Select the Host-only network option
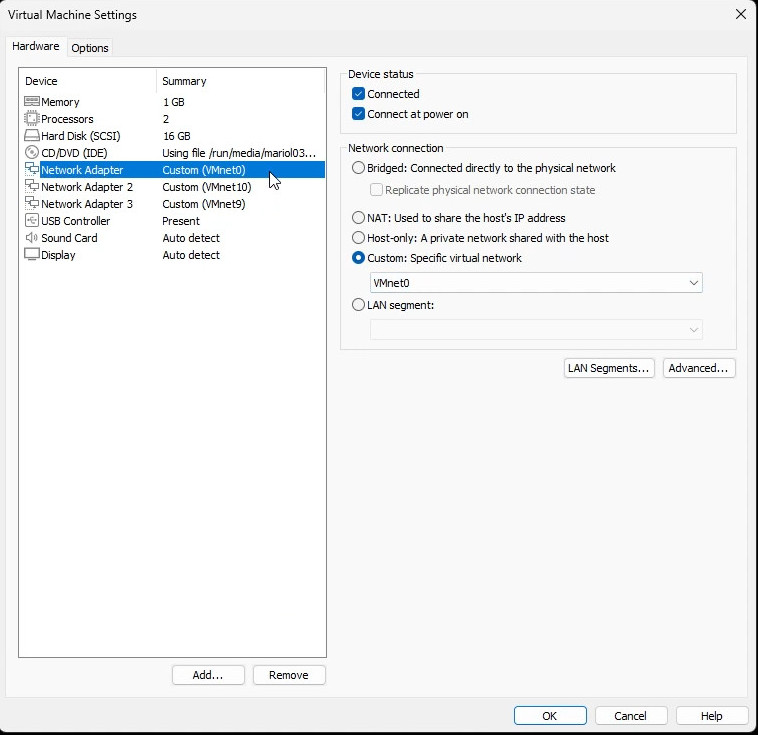 359,238
